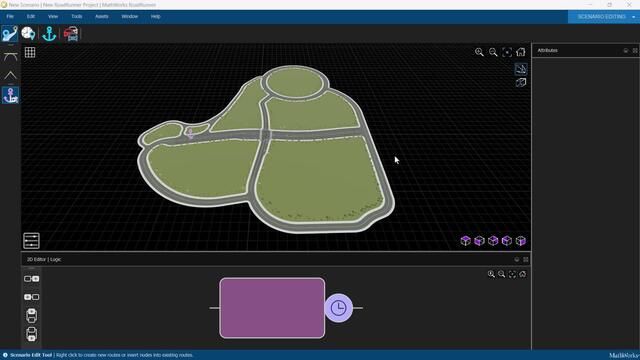Click the curved arch icon in left sidebar
640x360 pixels.
click(10, 57)
